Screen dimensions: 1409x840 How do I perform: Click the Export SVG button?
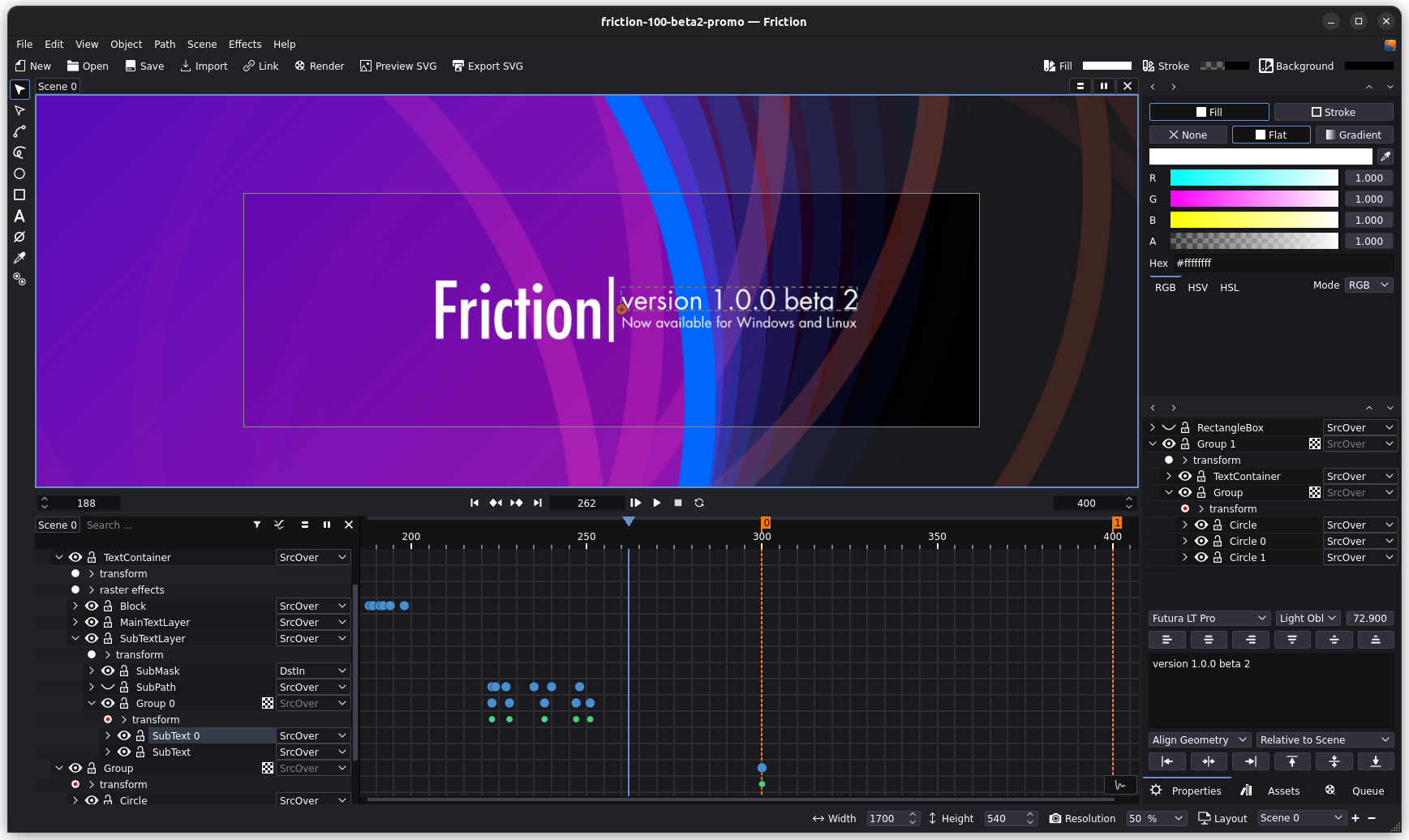tap(488, 66)
